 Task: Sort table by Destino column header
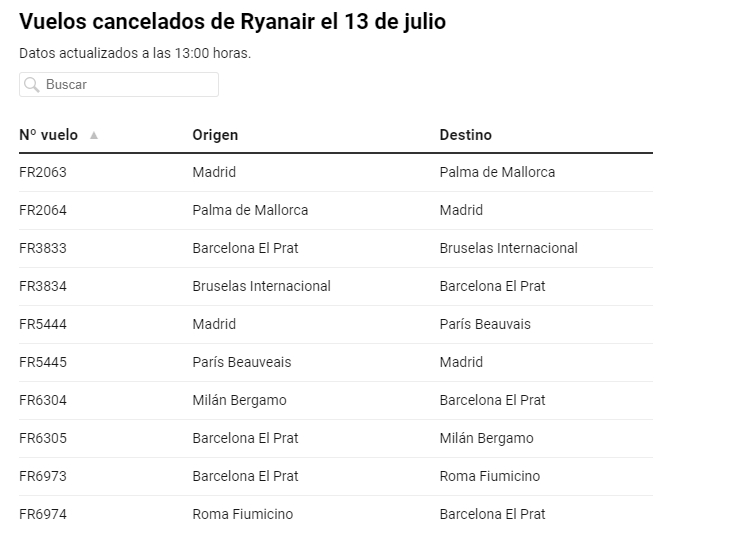tap(465, 135)
